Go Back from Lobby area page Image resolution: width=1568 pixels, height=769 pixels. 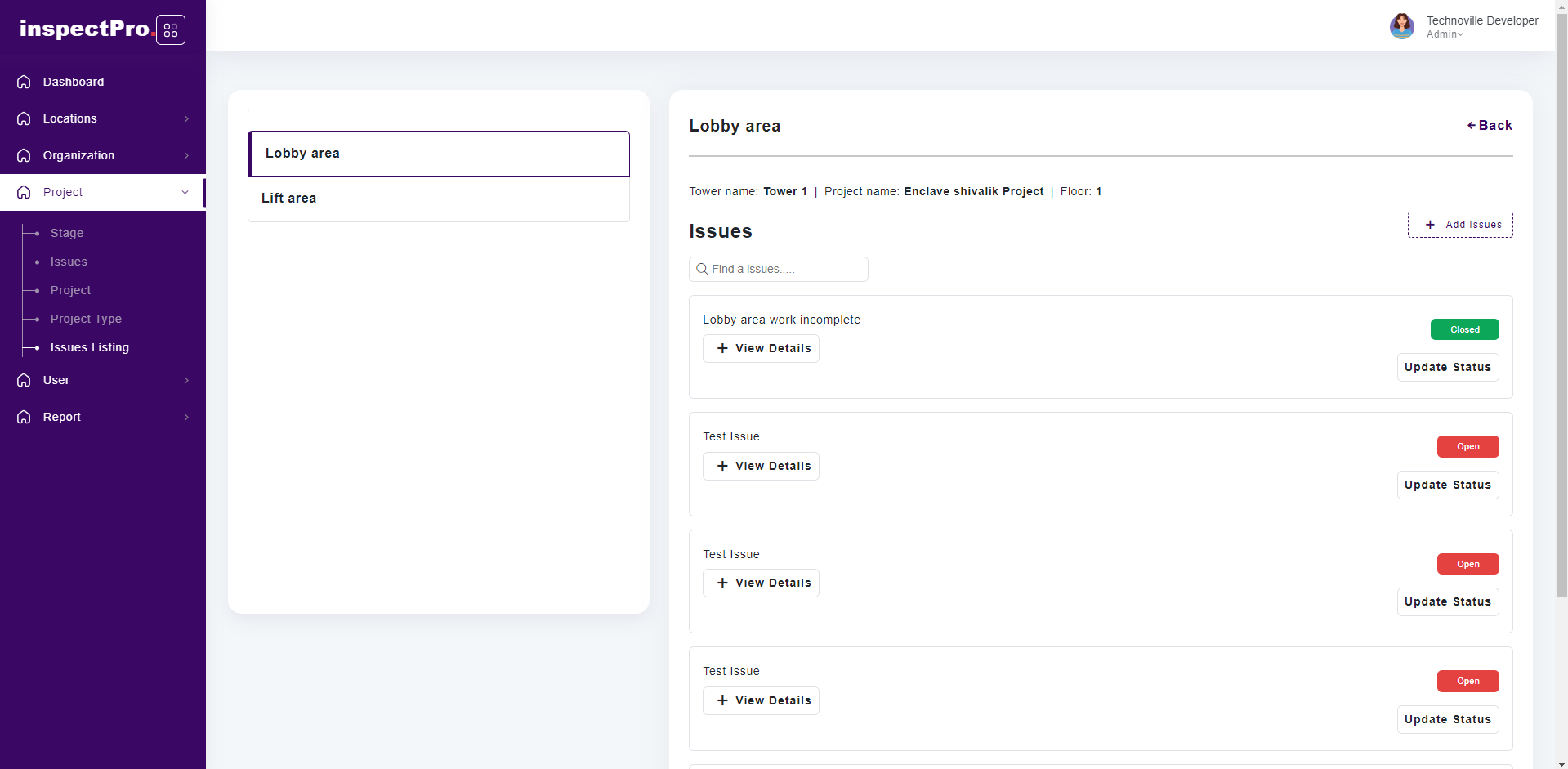pyautogui.click(x=1490, y=125)
